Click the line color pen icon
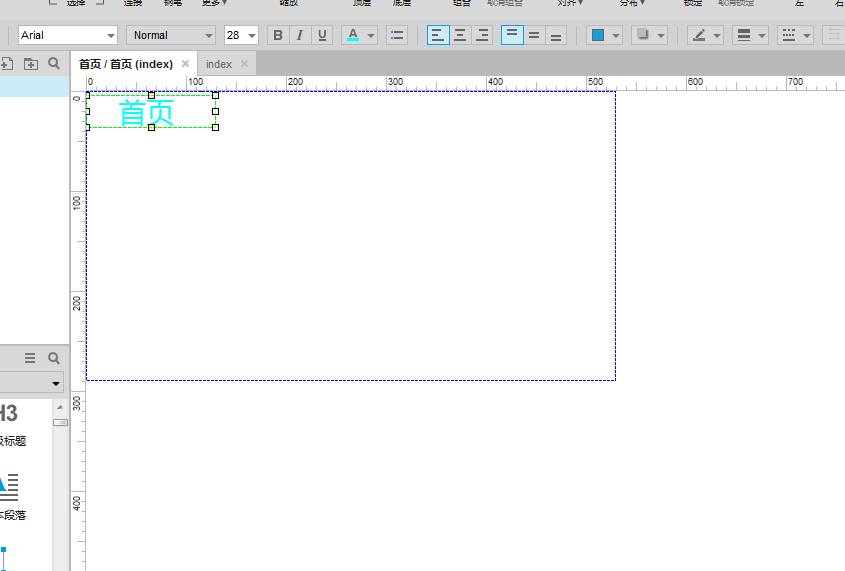This screenshot has width=845, height=571. pos(699,35)
